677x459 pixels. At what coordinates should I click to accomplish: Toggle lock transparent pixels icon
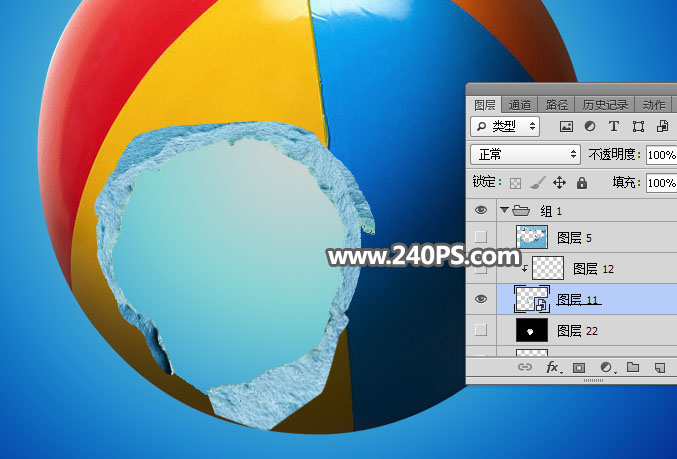point(515,183)
